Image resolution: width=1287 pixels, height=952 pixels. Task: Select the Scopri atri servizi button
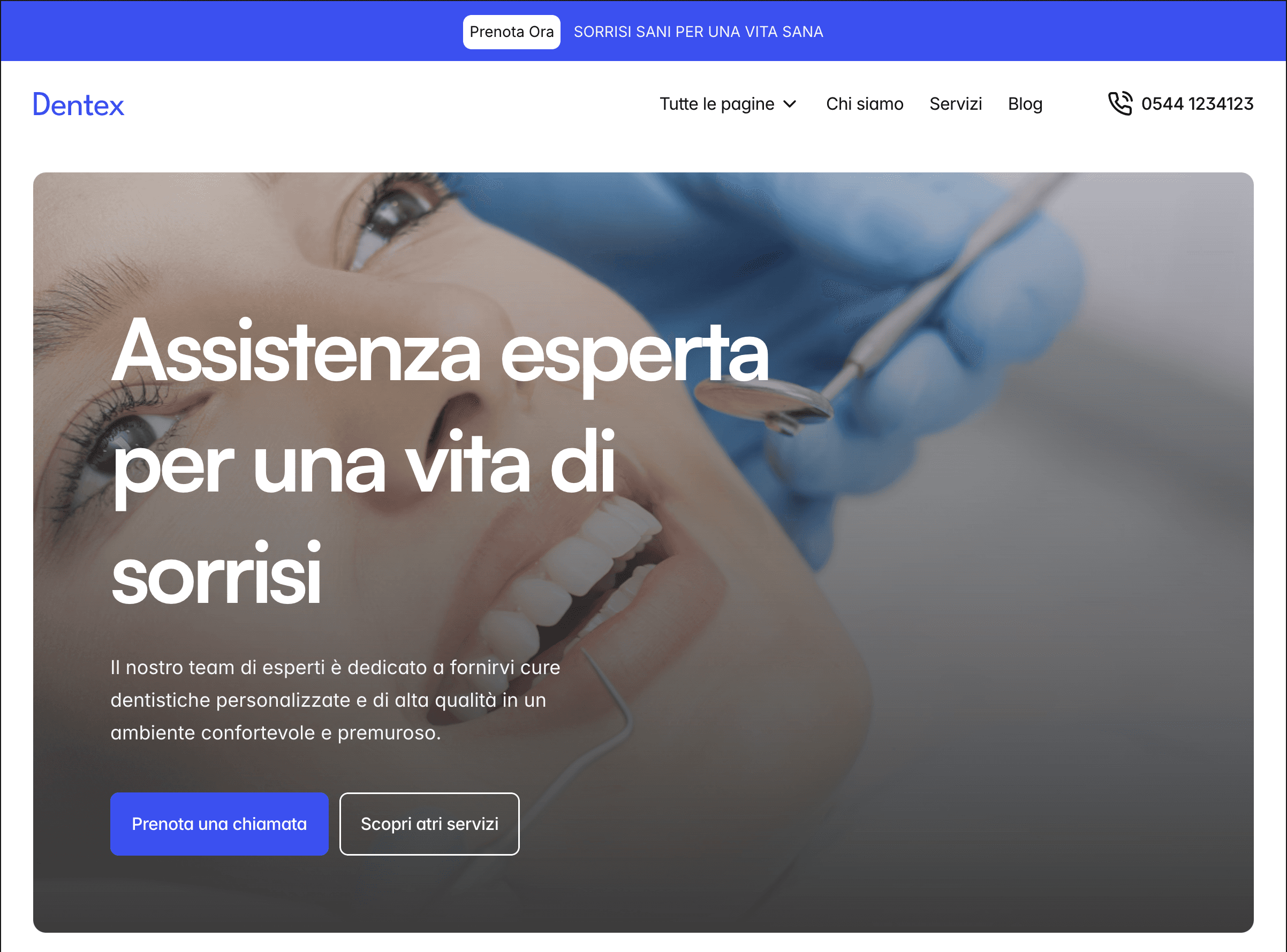429,823
